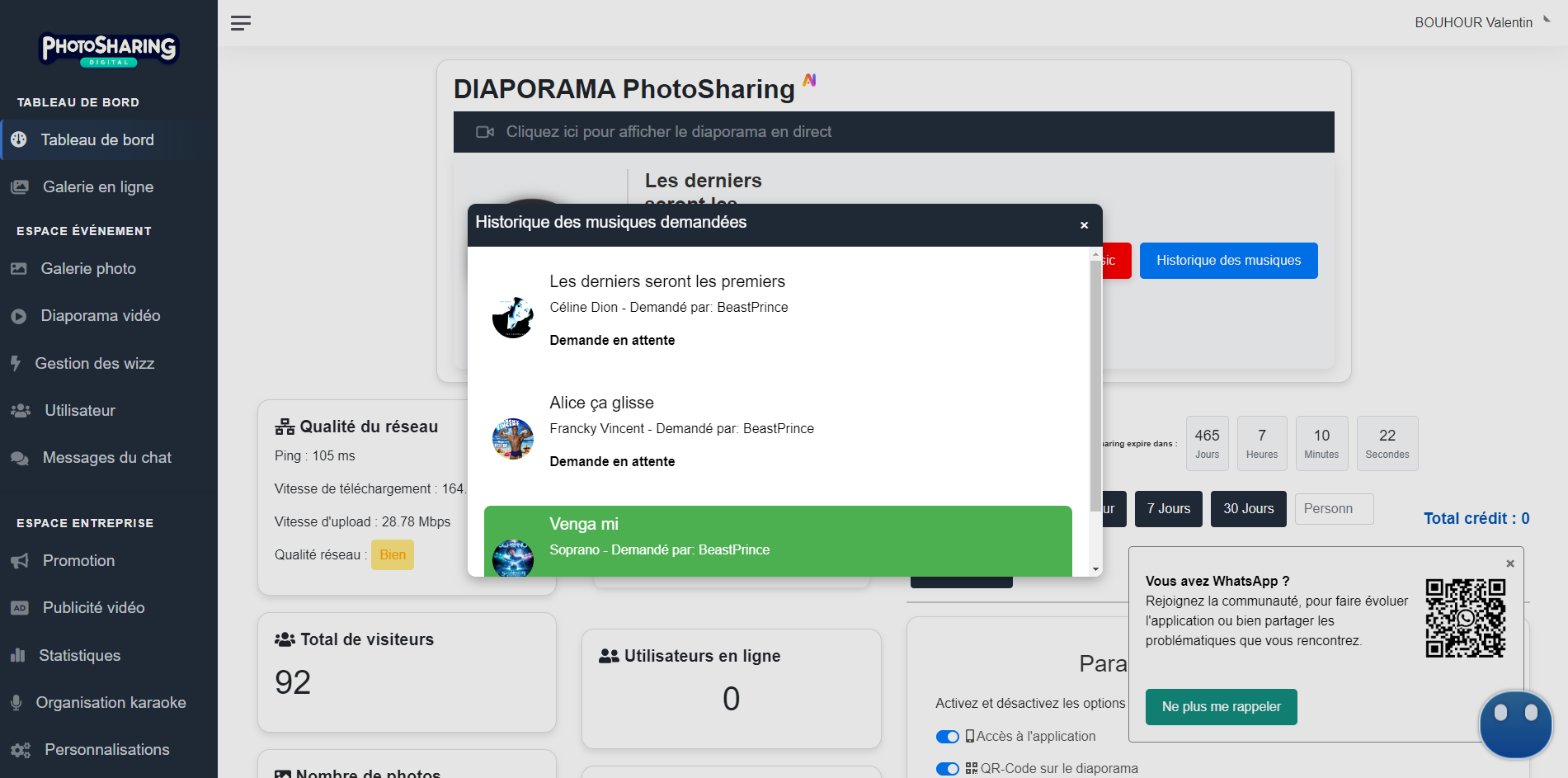Select Alice ça glisse song request
The image size is (1568, 778).
point(778,440)
